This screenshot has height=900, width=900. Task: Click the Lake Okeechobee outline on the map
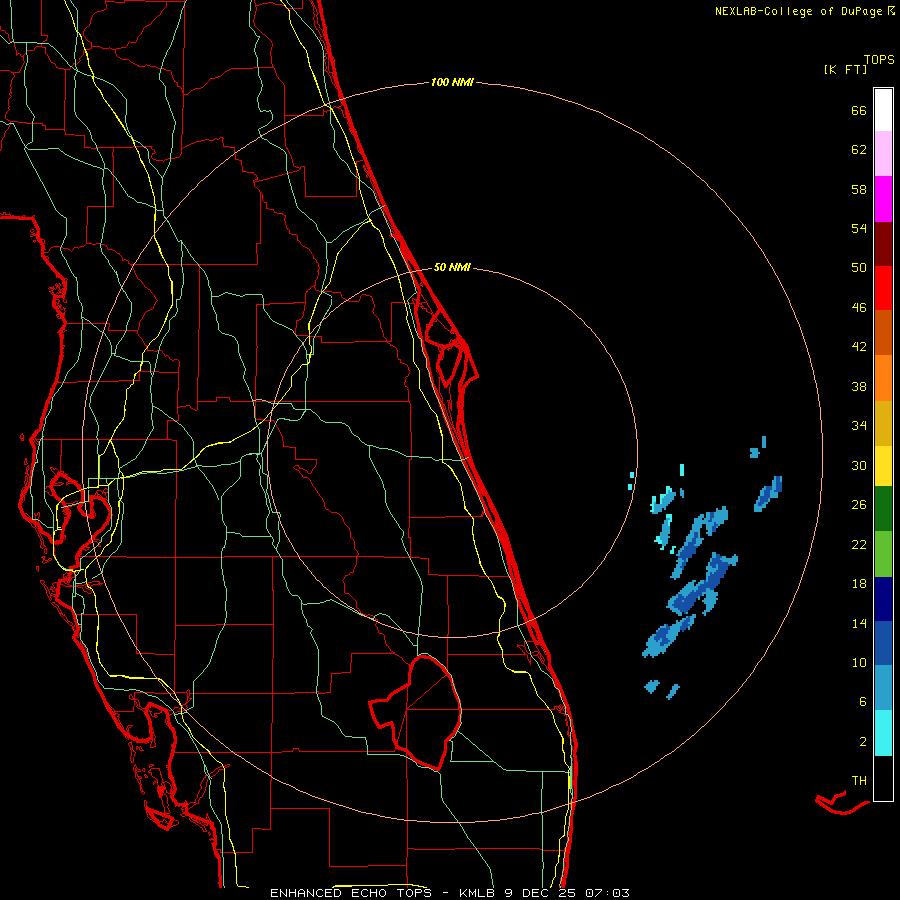[x=416, y=712]
